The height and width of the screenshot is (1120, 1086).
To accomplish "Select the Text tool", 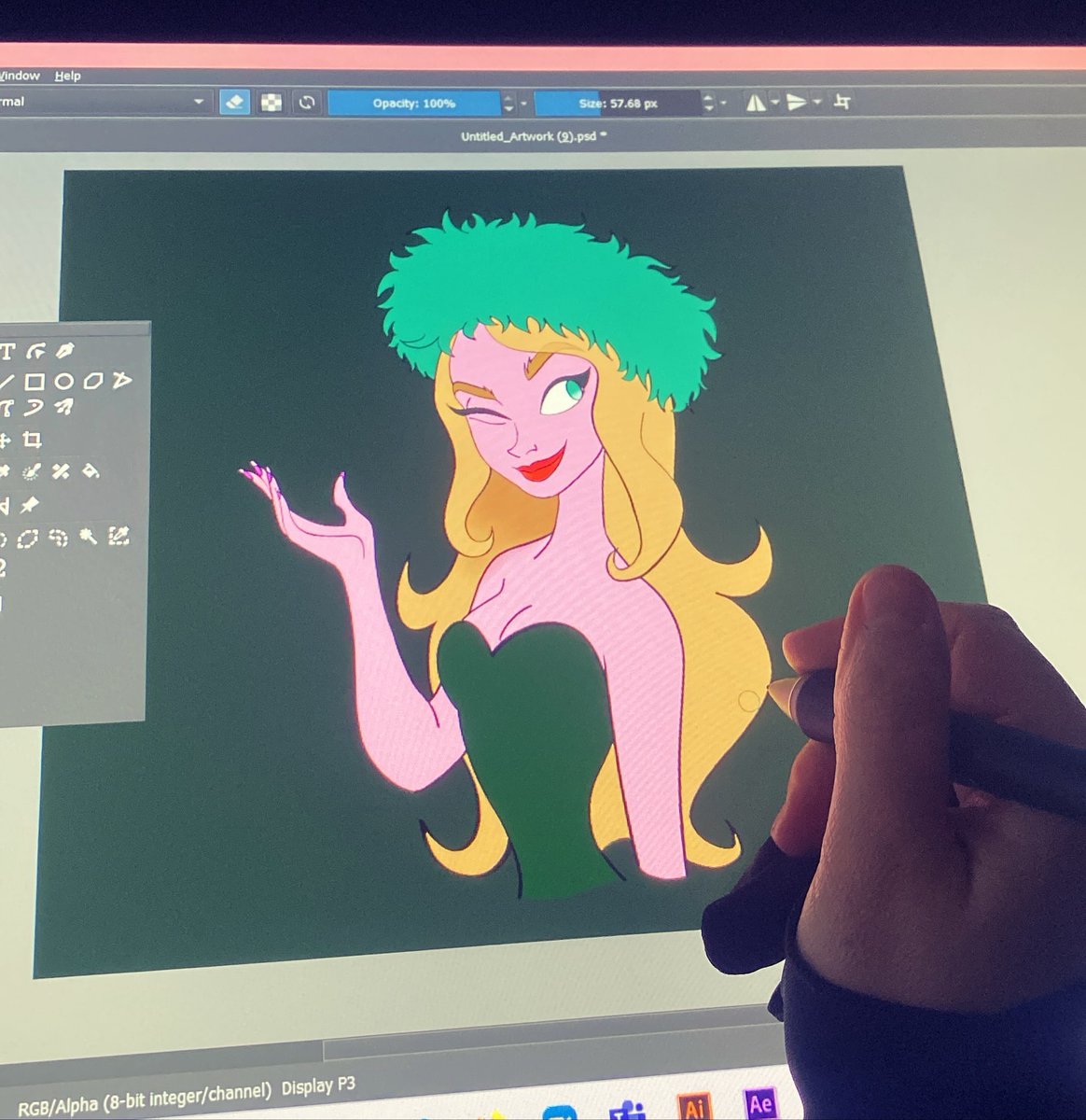I will click(x=7, y=352).
